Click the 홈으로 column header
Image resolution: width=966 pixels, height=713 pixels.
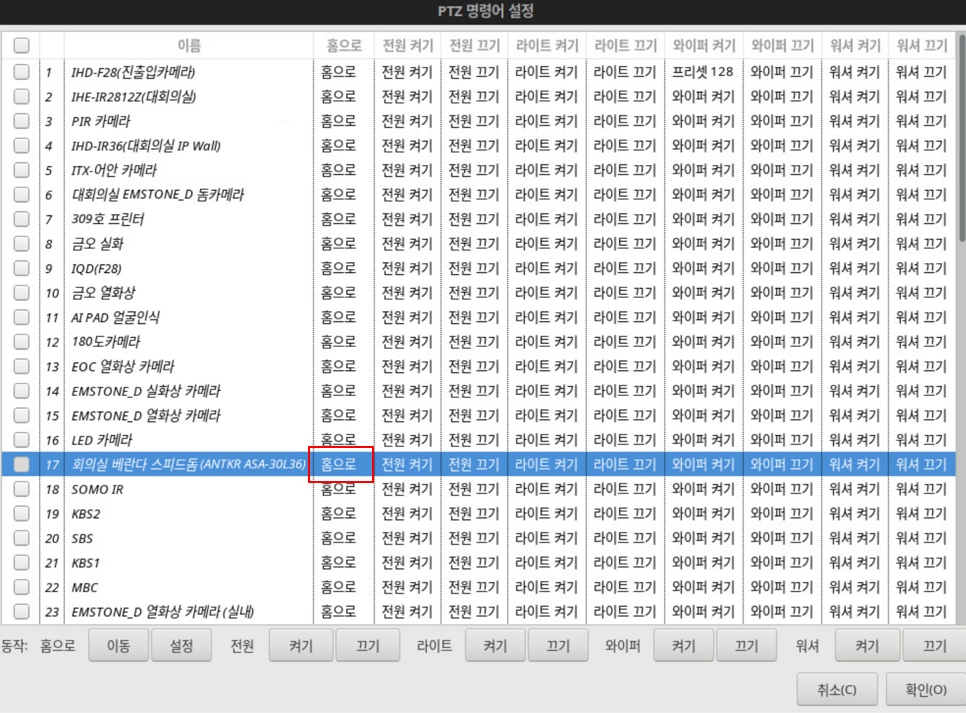pos(343,46)
